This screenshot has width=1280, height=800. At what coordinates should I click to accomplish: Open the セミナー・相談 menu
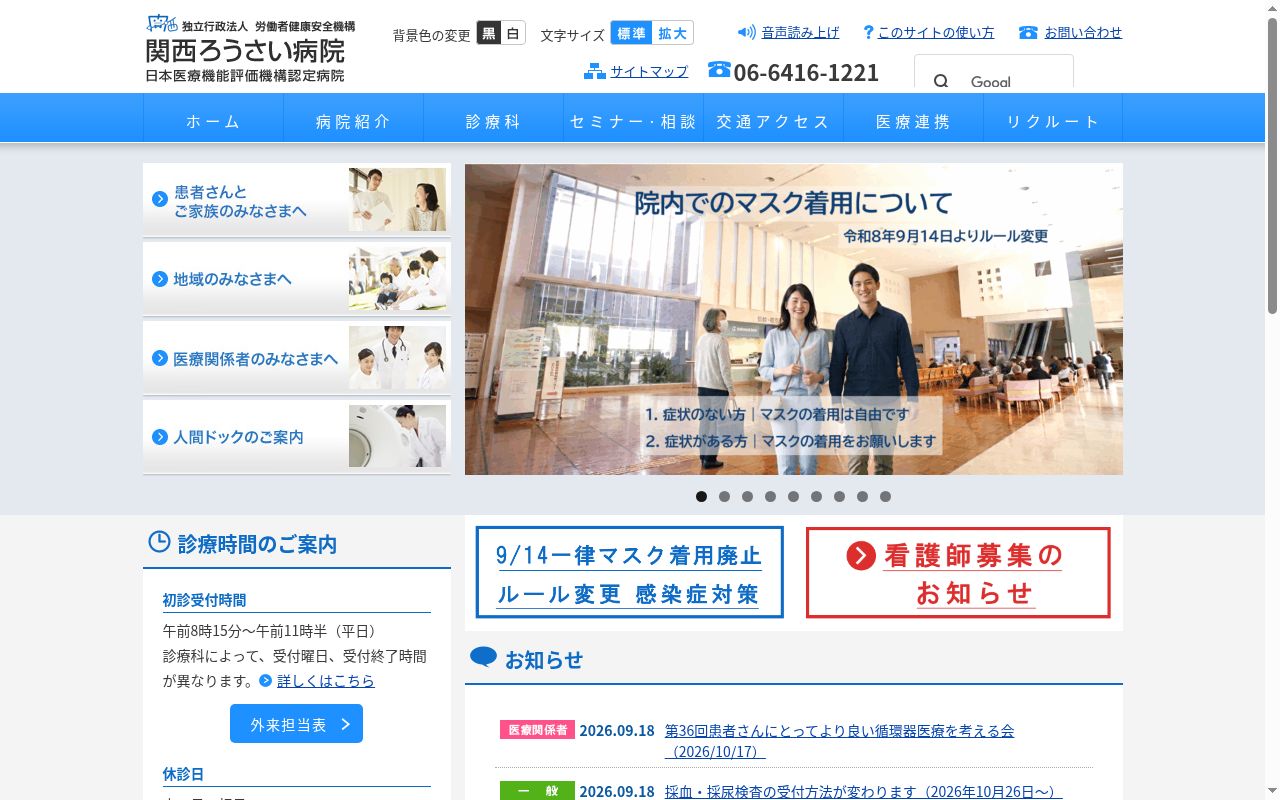(x=633, y=118)
